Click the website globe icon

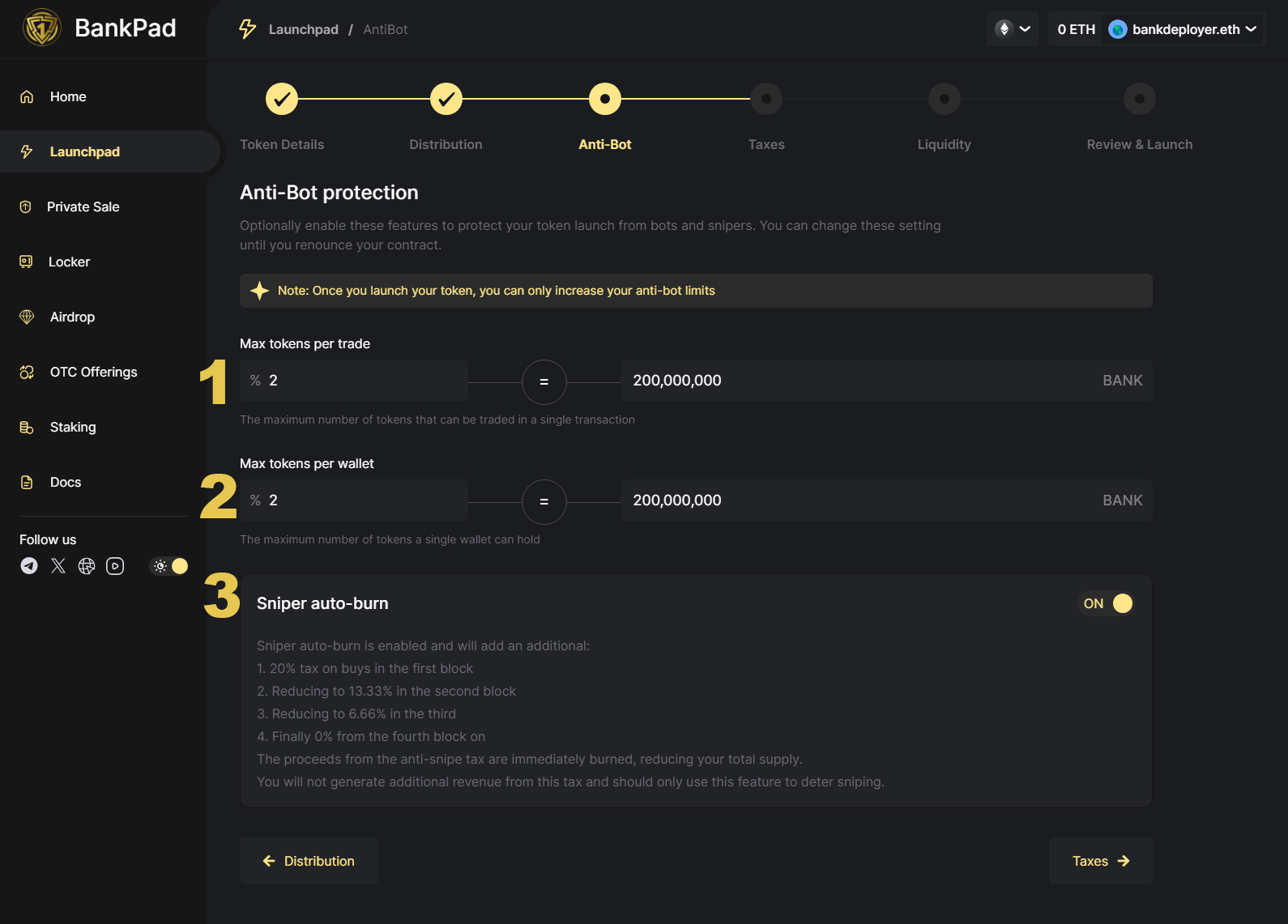pyautogui.click(x=87, y=566)
